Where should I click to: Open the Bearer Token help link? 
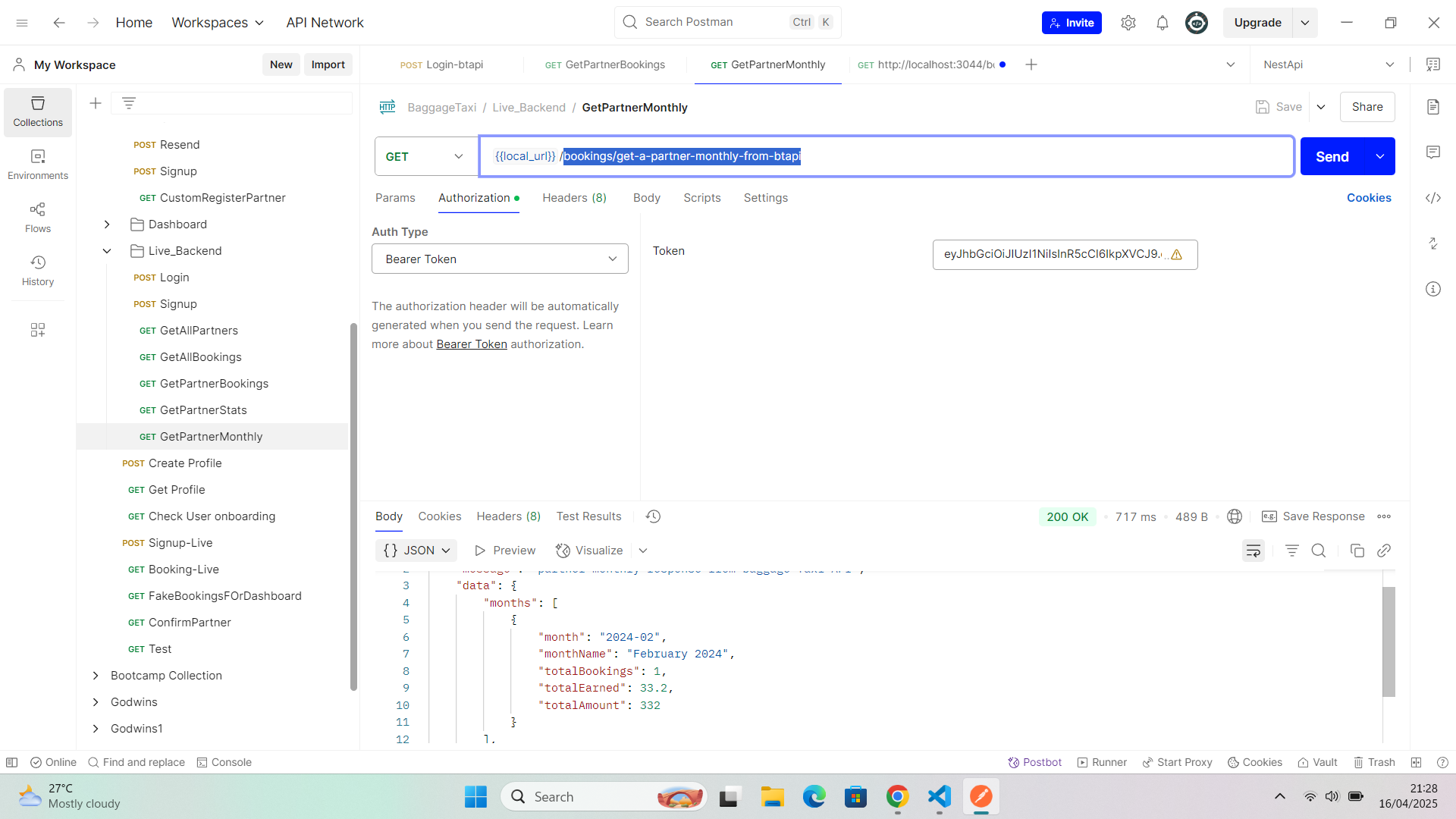(x=472, y=344)
